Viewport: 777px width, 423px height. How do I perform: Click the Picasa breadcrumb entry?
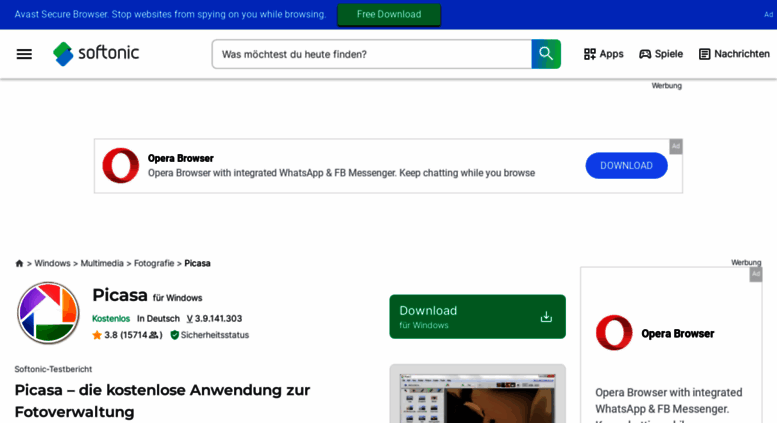(x=197, y=263)
